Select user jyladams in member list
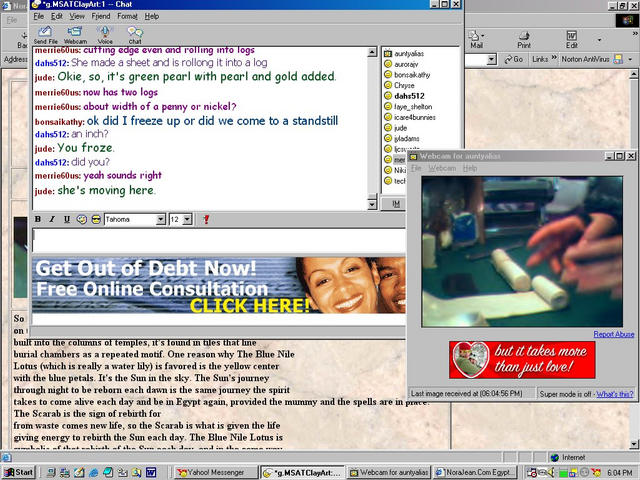Screen dimensions: 640x480 tap(402, 138)
